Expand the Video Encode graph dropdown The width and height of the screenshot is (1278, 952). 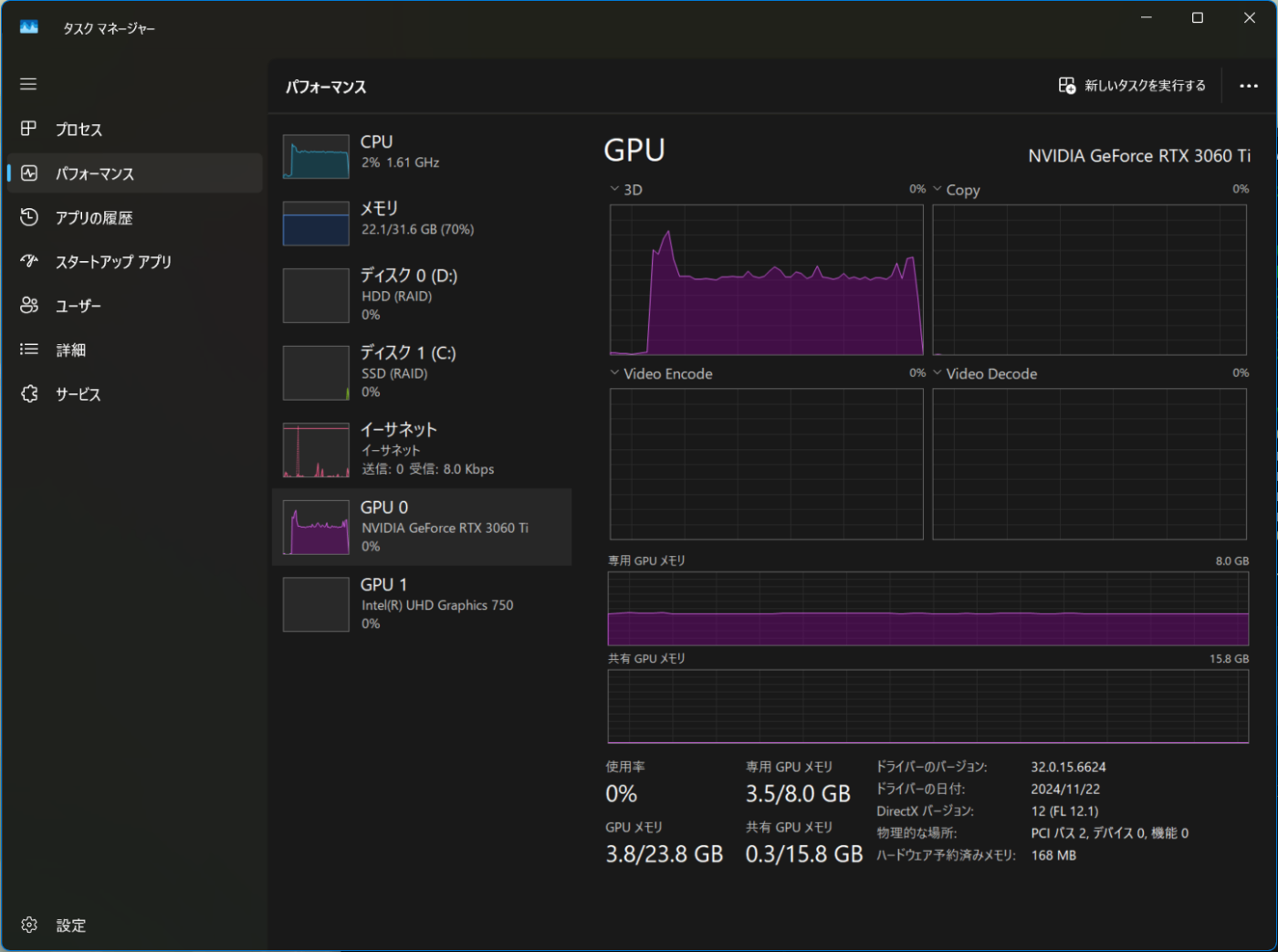614,372
